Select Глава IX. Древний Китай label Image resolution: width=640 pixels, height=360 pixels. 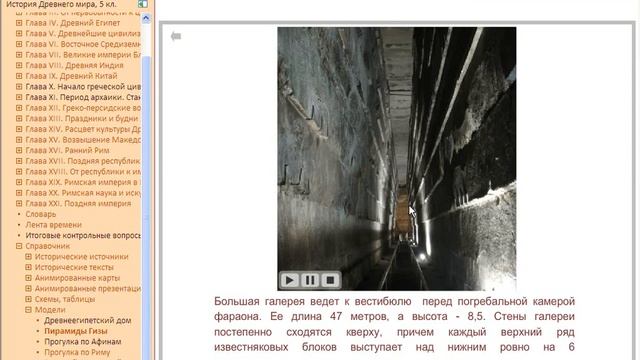(71, 76)
